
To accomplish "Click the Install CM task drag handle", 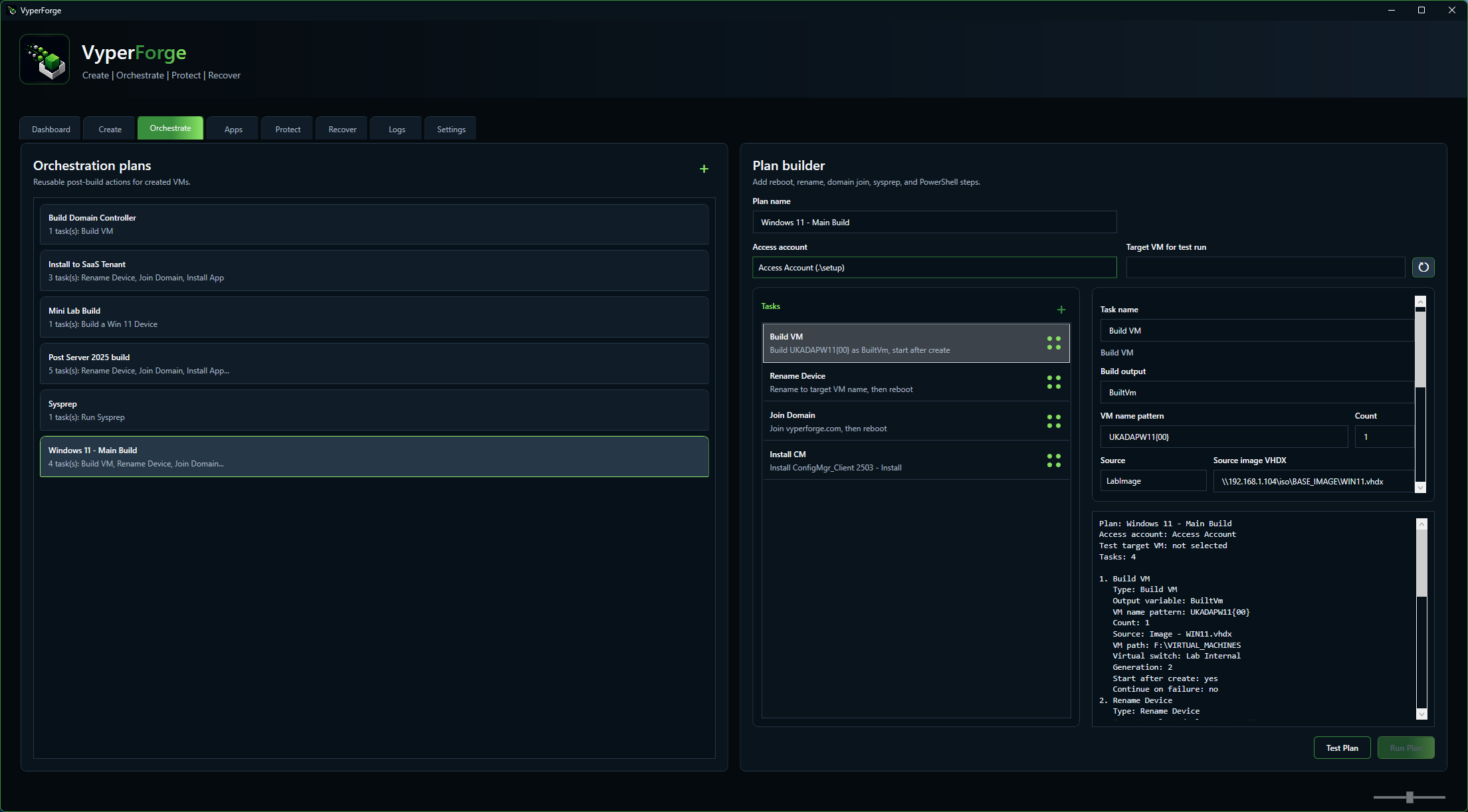I will [1053, 460].
